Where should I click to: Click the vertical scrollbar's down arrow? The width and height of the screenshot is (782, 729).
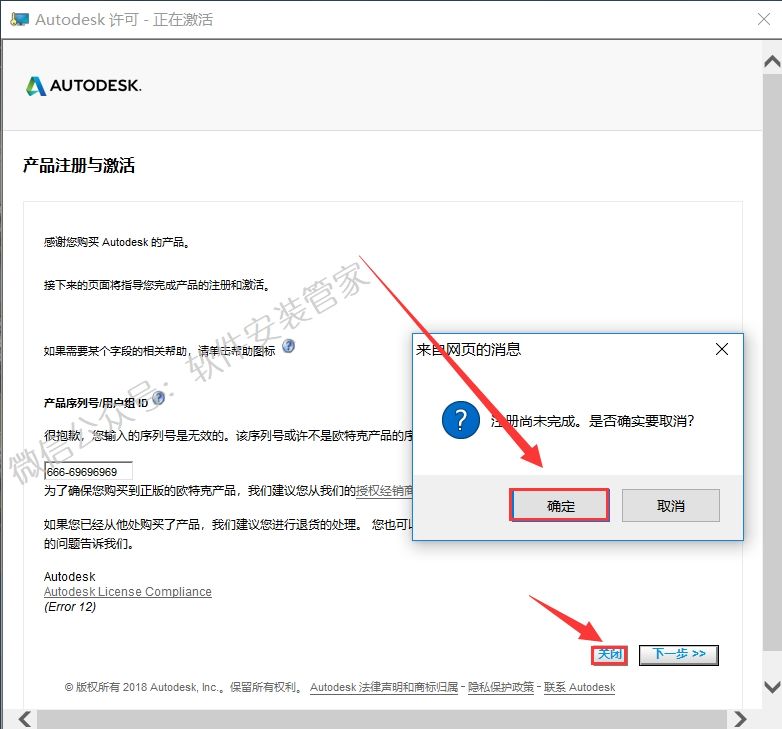pos(771,687)
